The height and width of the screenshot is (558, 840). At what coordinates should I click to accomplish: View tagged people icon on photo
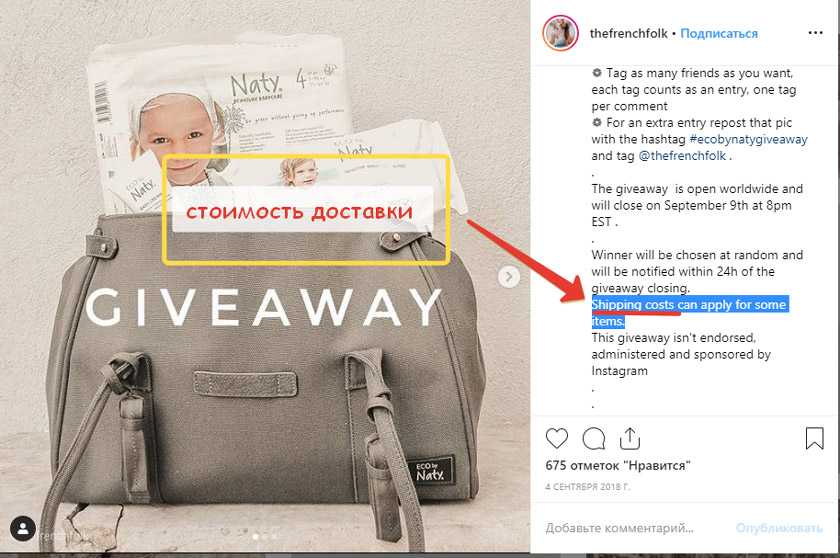tap(23, 529)
